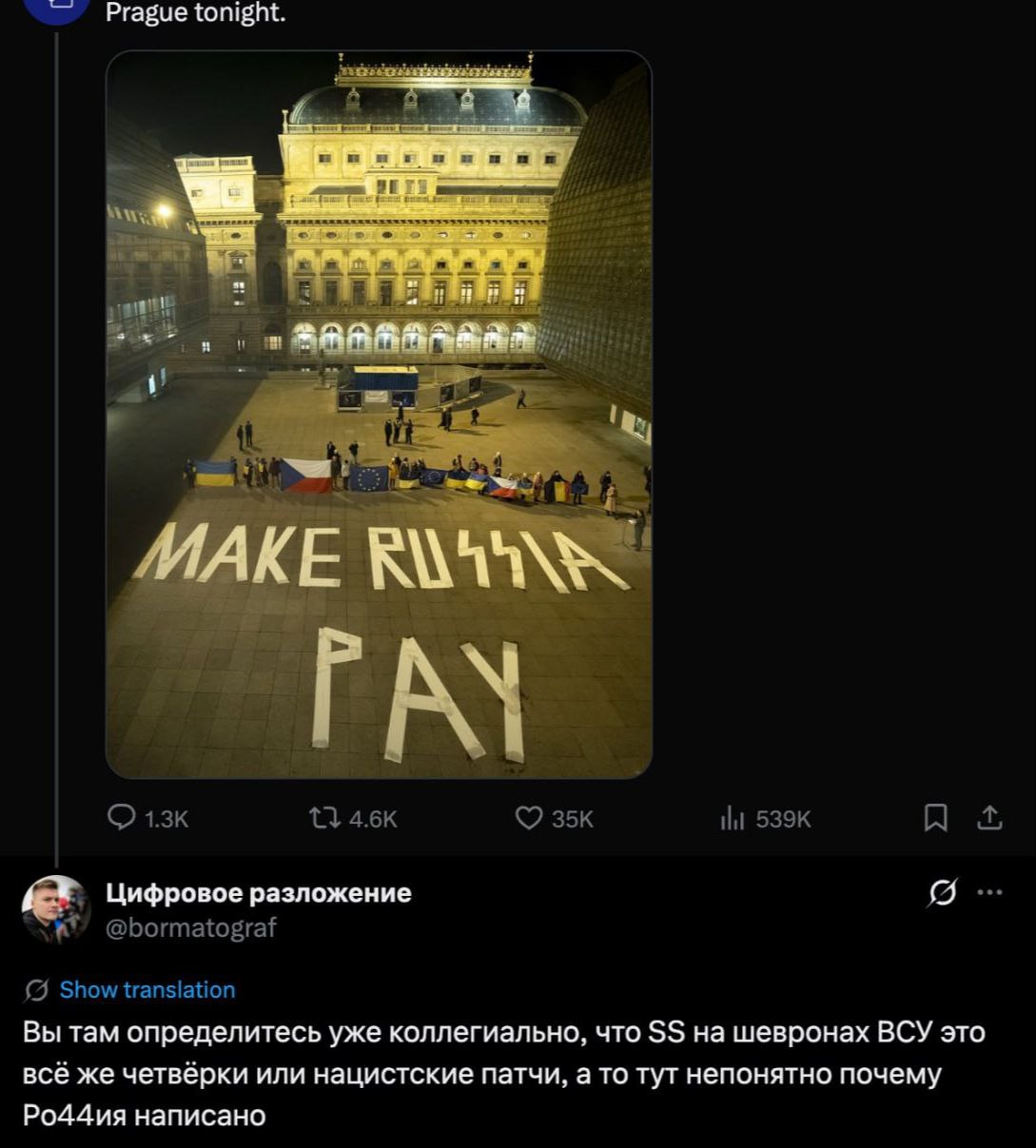Open the three-dot more menu on the reply
1036x1148 pixels.
click(990, 893)
